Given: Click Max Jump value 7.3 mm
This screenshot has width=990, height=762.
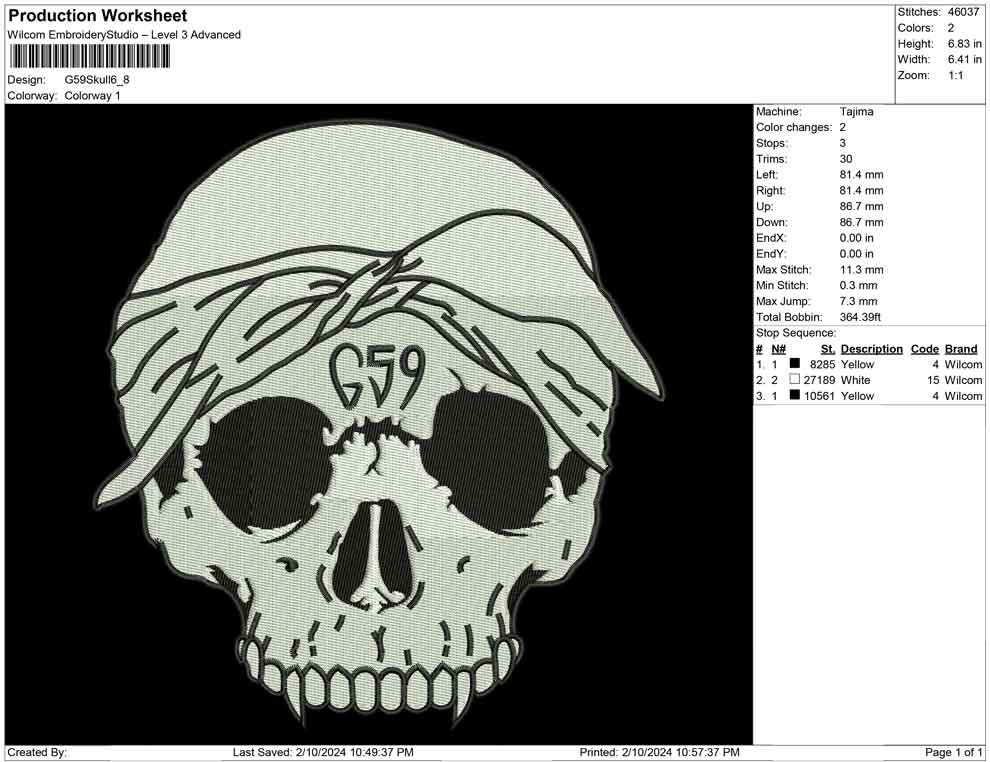Looking at the screenshot, I should pyautogui.click(x=858, y=301).
